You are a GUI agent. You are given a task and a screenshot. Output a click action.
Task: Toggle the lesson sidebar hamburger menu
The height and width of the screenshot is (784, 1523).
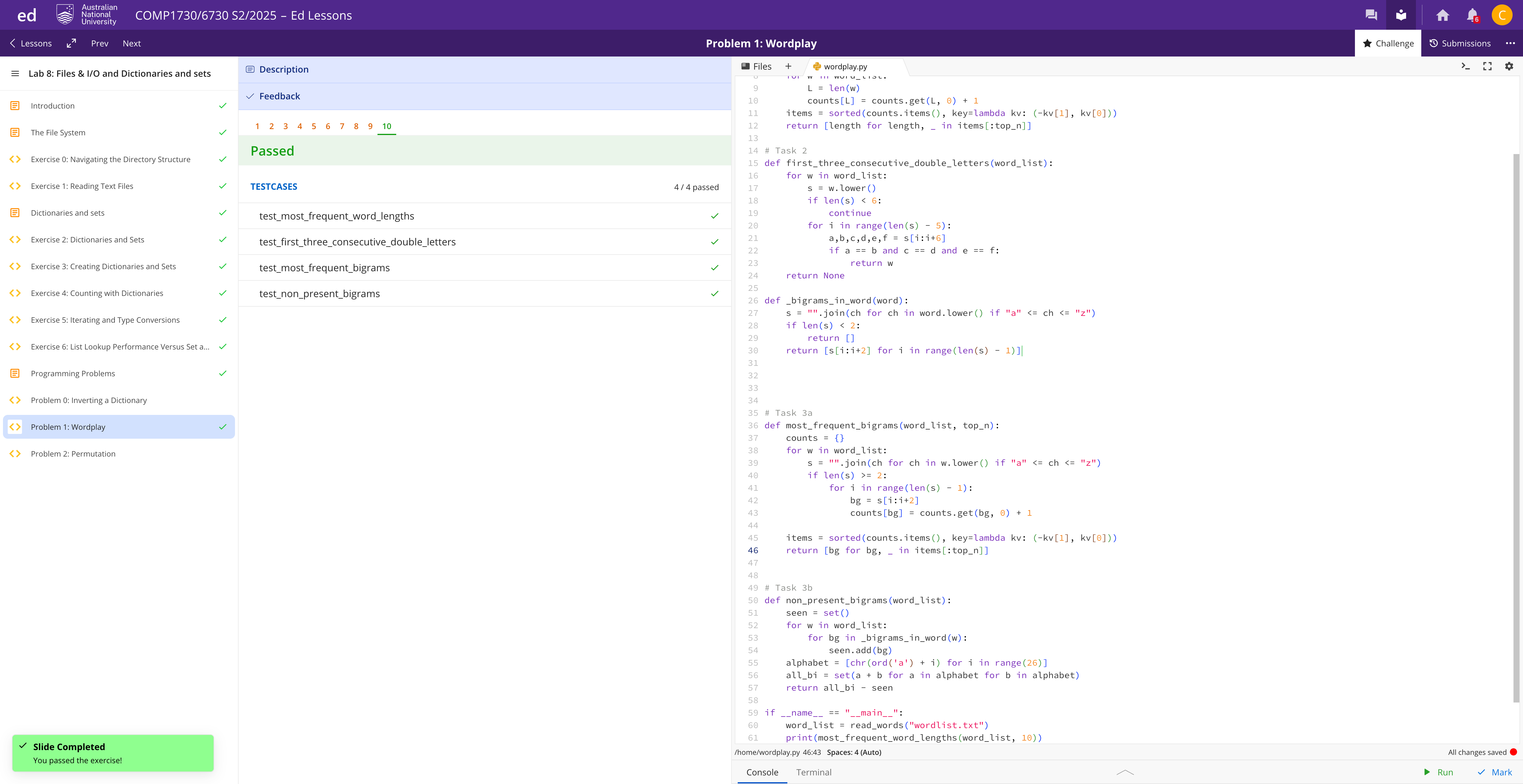(x=15, y=73)
